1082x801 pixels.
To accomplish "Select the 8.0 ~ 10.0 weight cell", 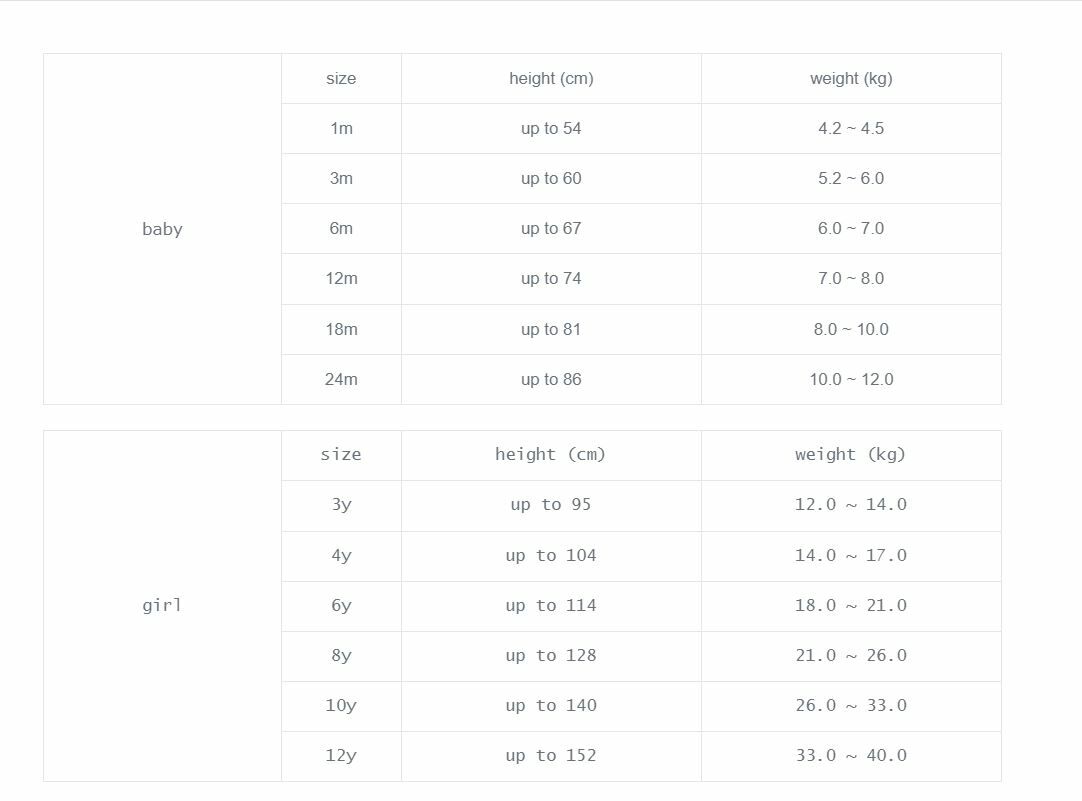I will click(x=851, y=329).
